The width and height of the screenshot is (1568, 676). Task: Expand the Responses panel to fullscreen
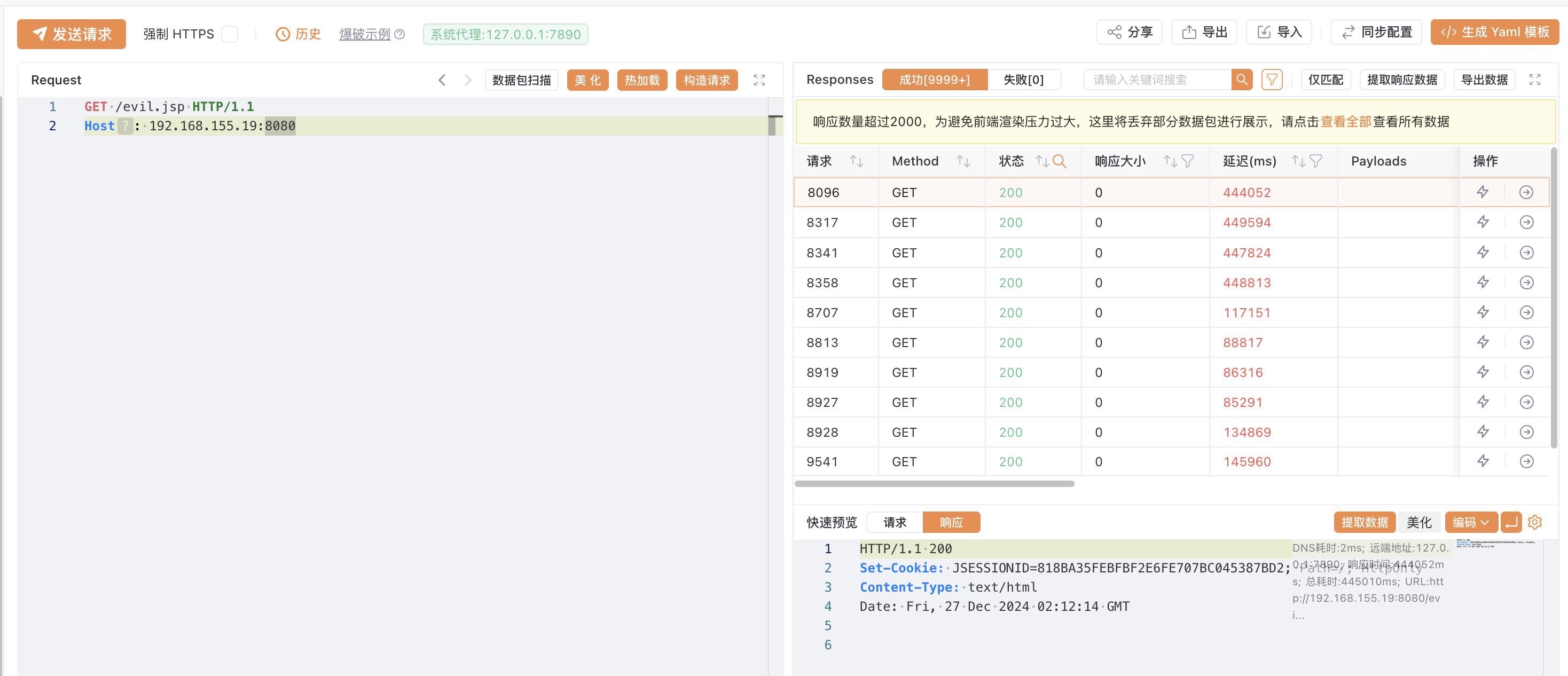(1534, 80)
